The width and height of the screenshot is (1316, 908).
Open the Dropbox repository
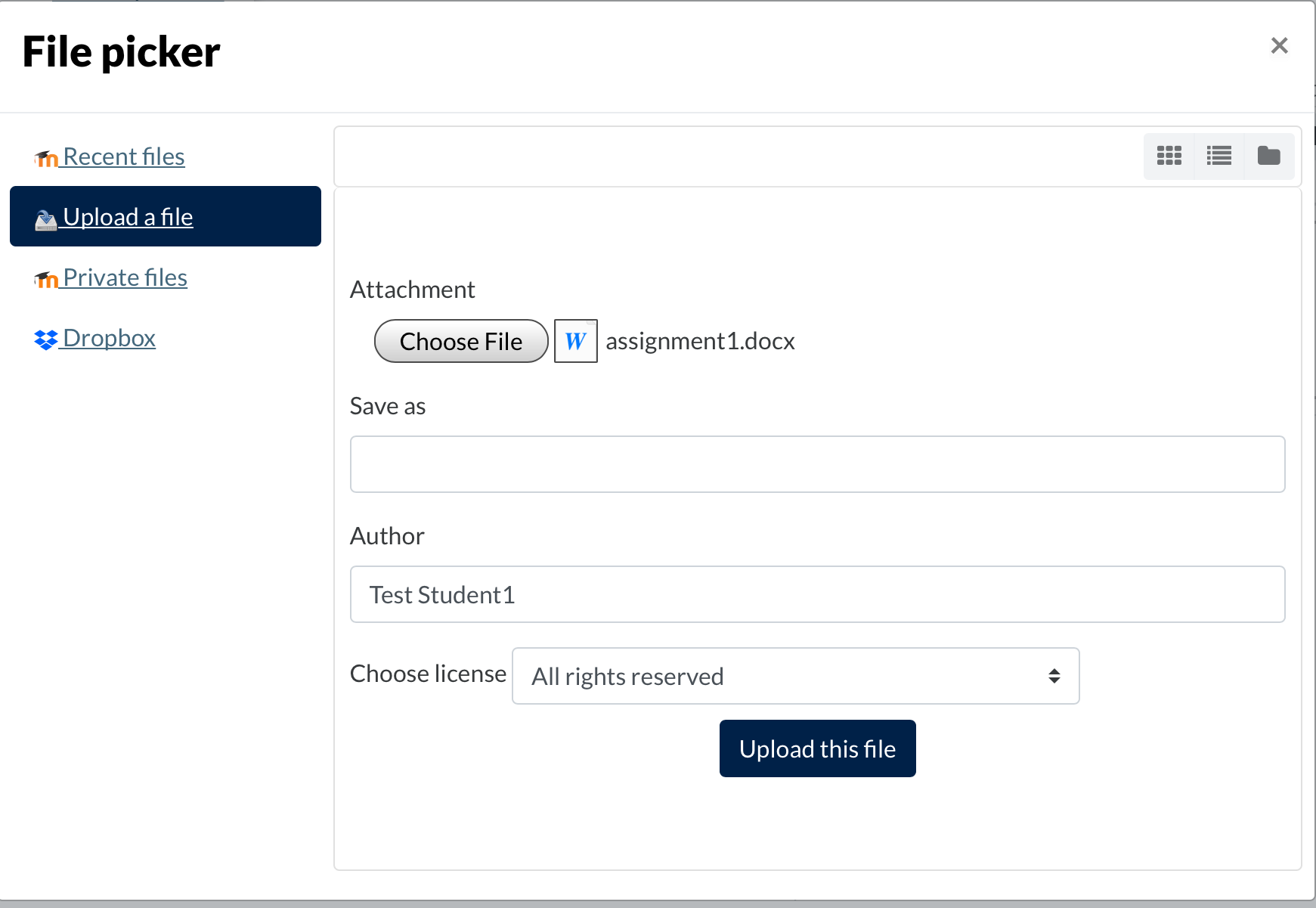click(x=95, y=338)
